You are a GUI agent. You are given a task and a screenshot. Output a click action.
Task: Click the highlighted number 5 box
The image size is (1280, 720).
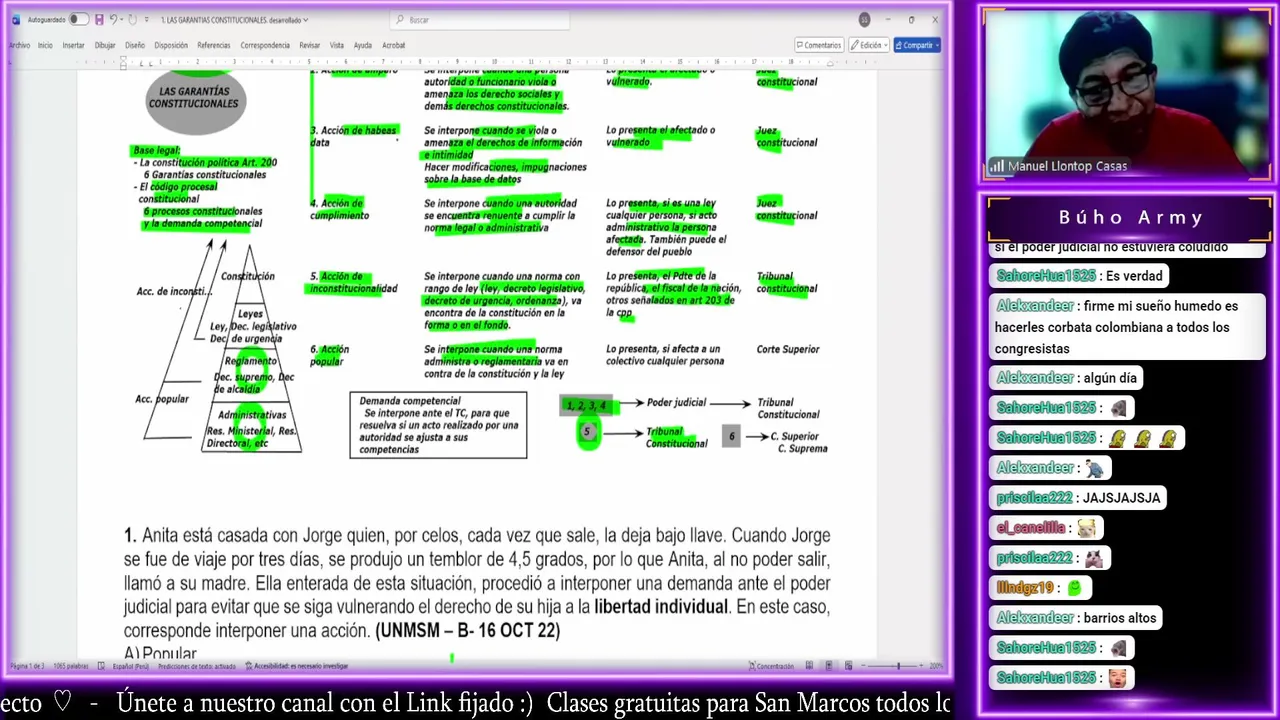pyautogui.click(x=588, y=431)
